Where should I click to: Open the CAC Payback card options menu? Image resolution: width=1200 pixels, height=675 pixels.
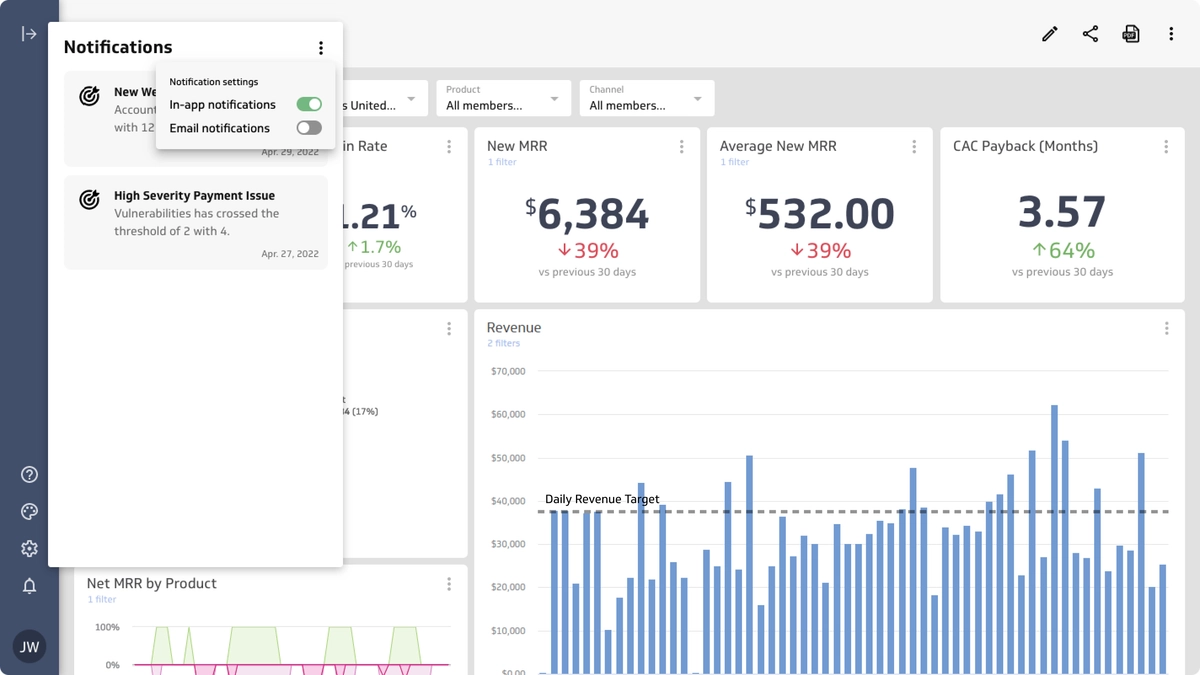[1166, 146]
